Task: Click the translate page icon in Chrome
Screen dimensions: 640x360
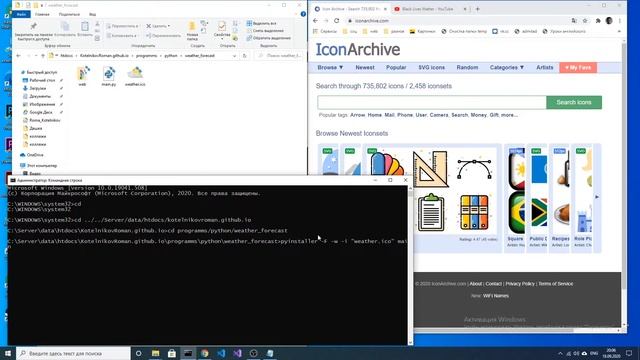Action: pos(574,21)
